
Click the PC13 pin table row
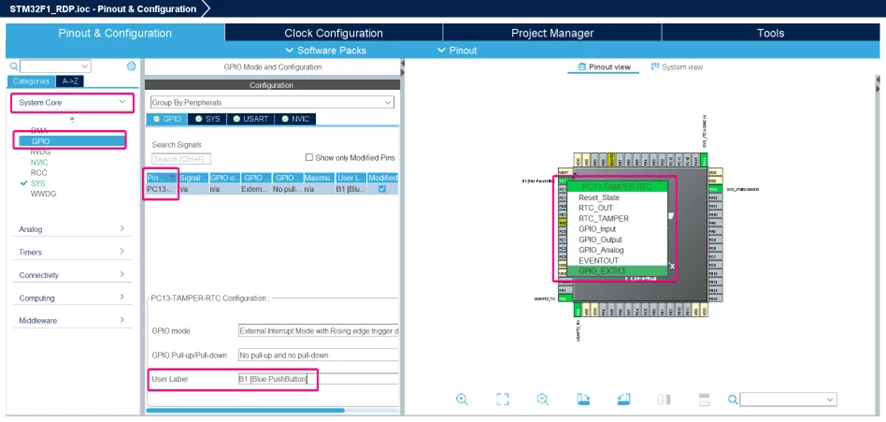[272, 189]
